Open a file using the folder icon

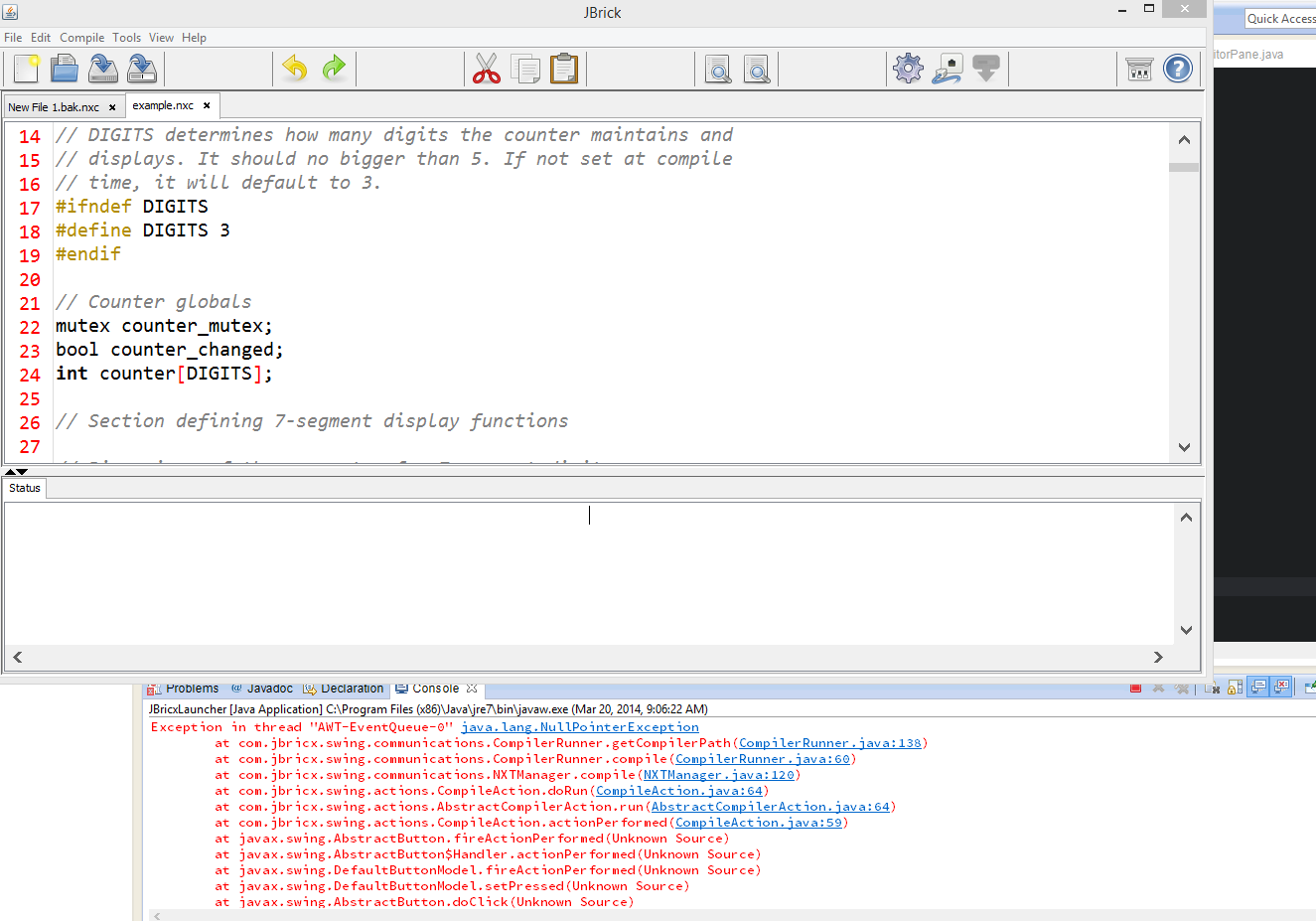click(x=65, y=69)
